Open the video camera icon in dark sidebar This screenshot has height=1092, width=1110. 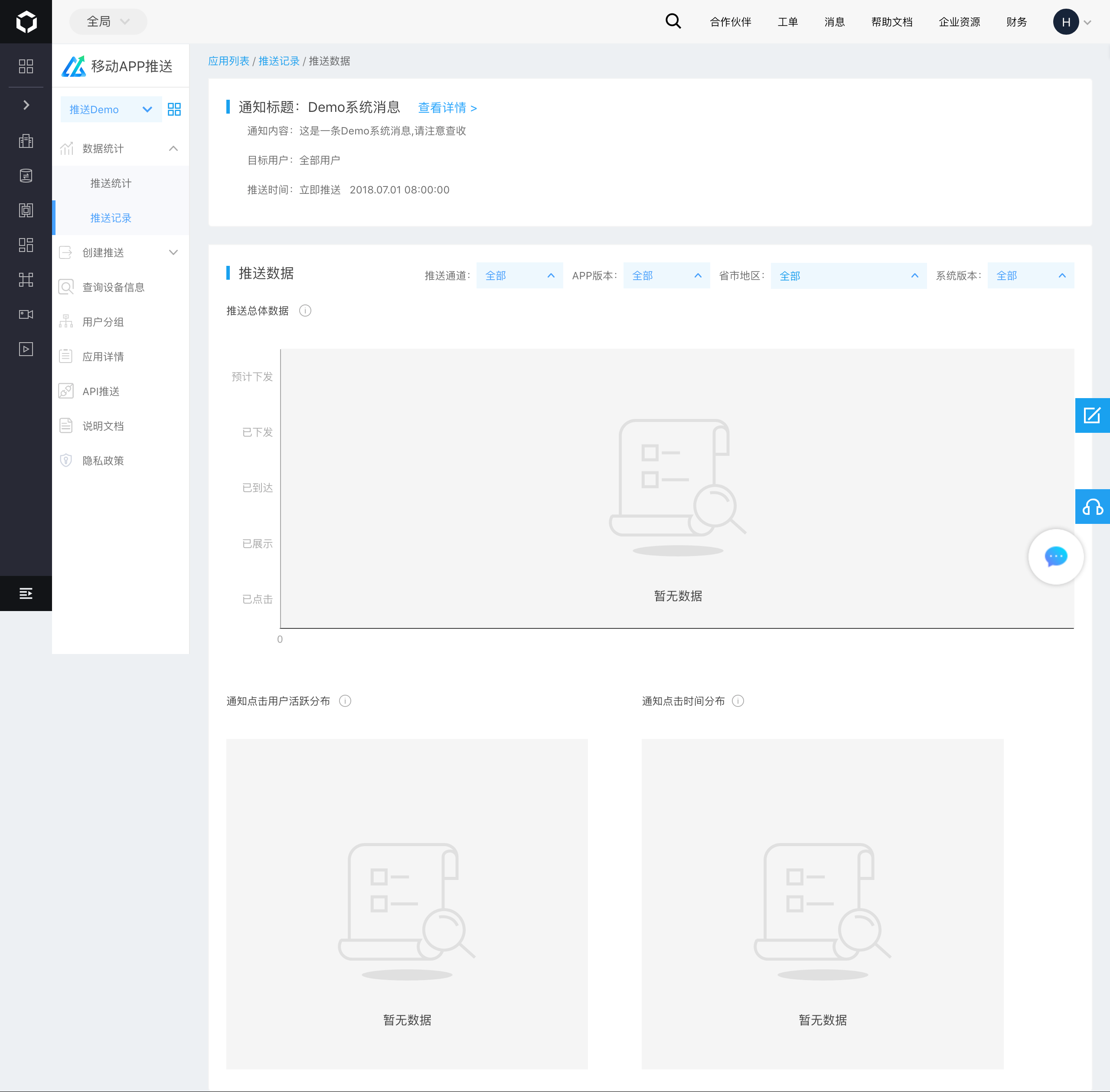[x=26, y=314]
